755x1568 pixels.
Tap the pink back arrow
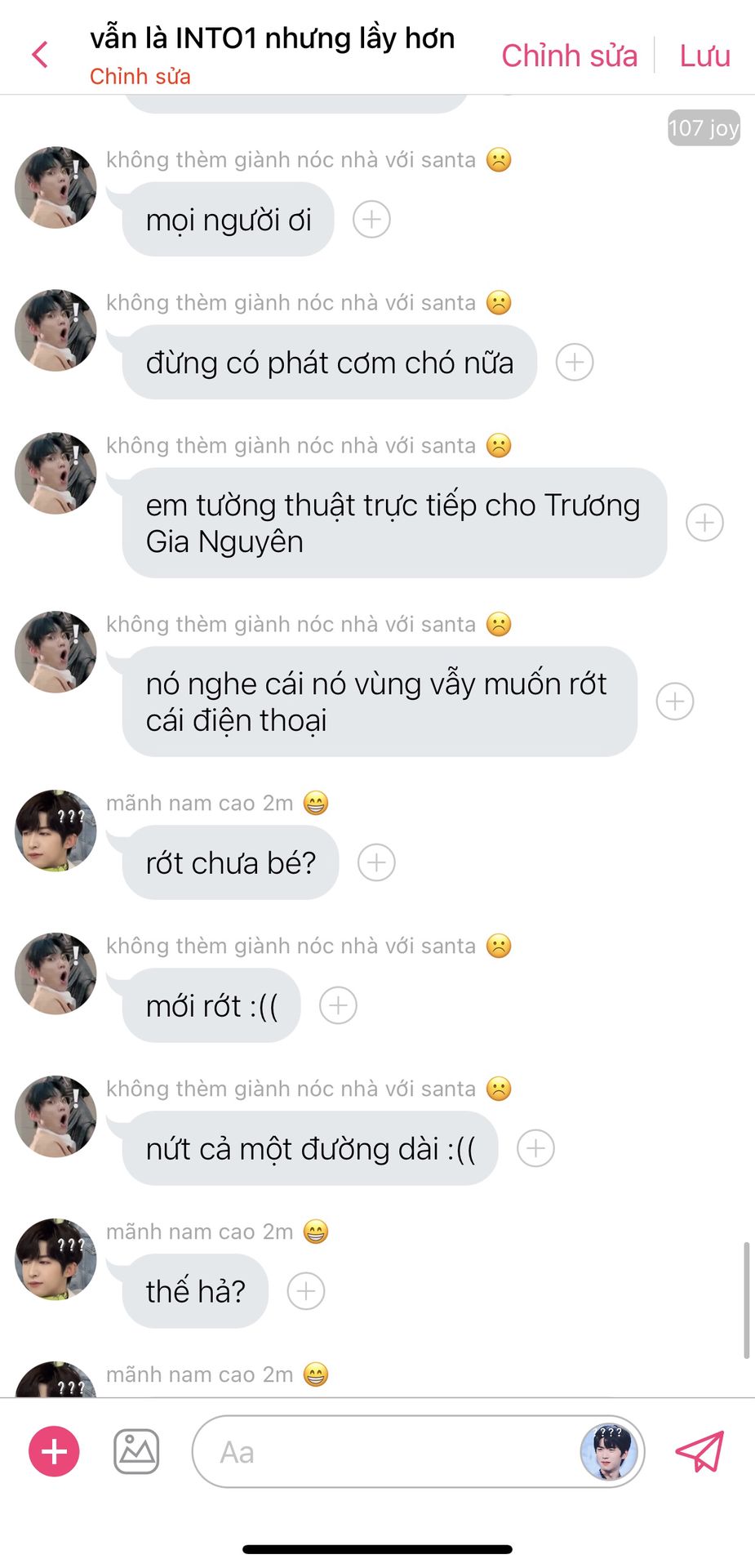[x=39, y=56]
